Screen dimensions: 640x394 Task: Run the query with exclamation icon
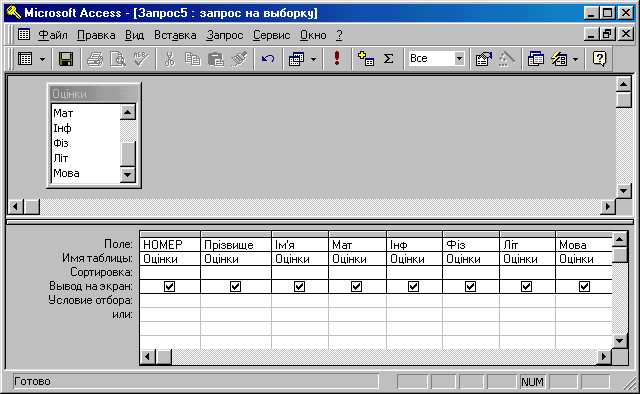[337, 58]
